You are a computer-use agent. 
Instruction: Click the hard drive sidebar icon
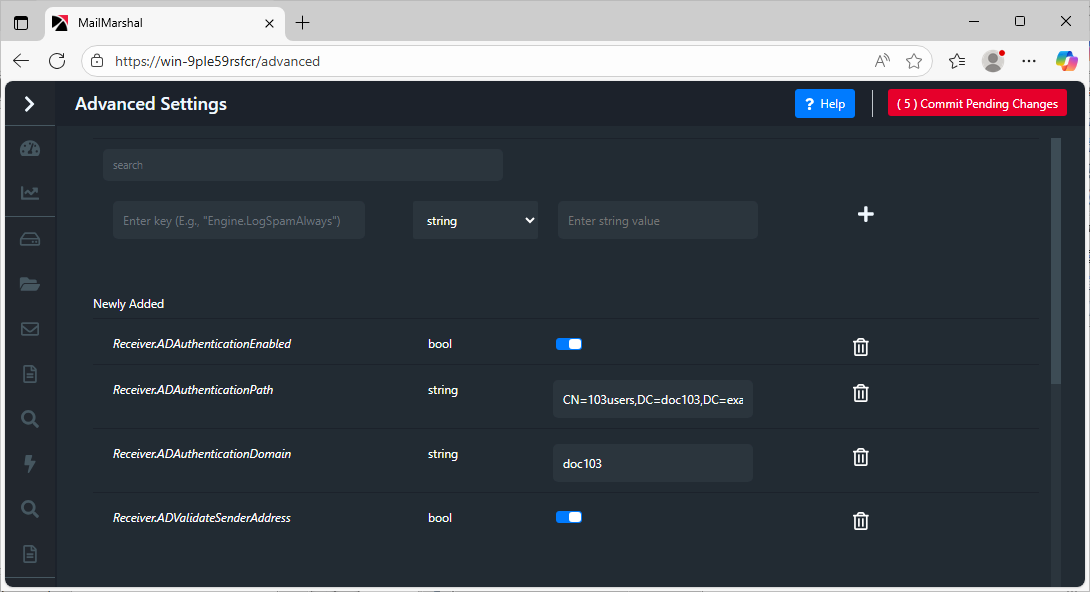30,239
